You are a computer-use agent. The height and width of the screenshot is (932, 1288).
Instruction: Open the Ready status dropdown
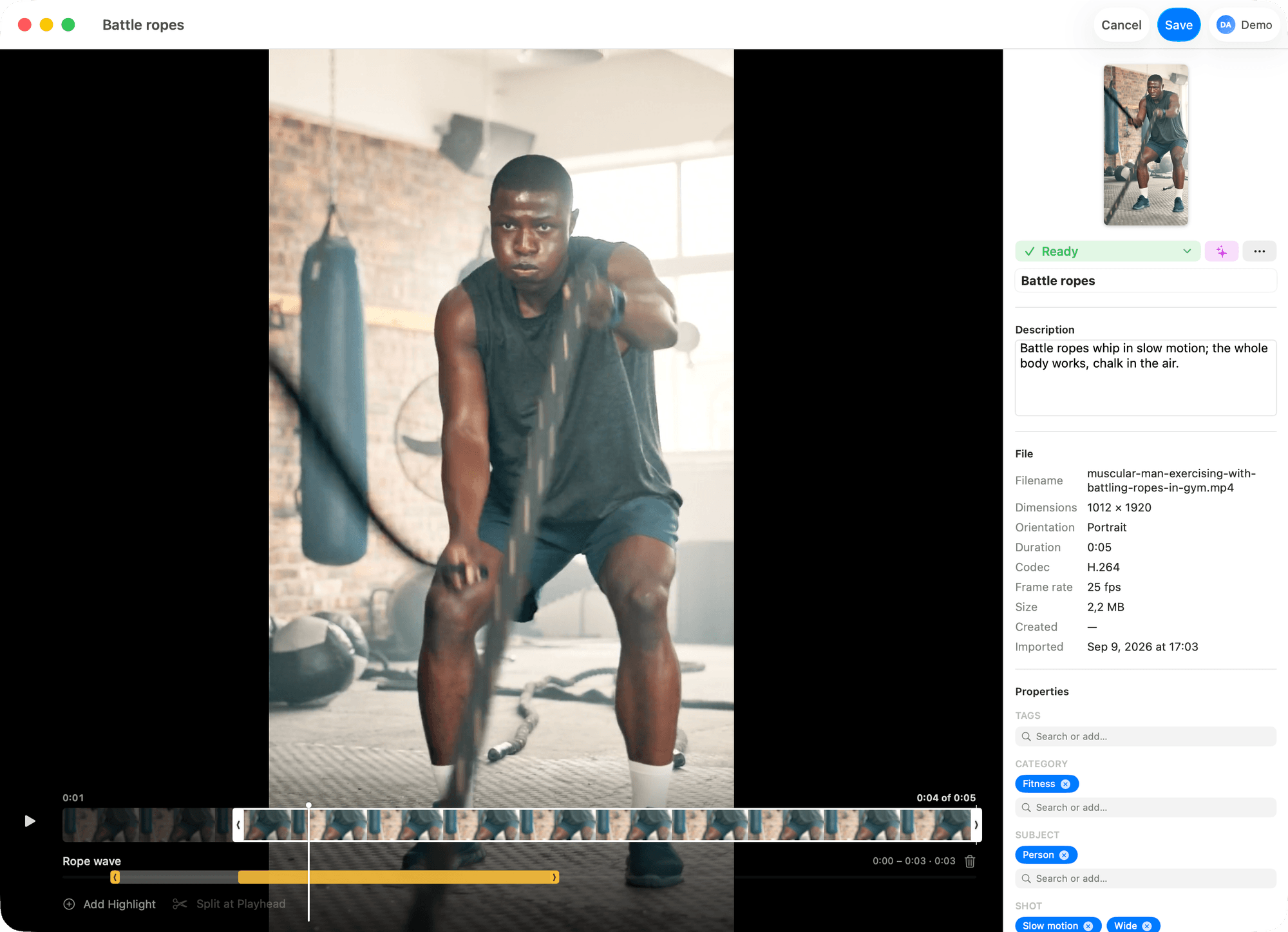1108,251
